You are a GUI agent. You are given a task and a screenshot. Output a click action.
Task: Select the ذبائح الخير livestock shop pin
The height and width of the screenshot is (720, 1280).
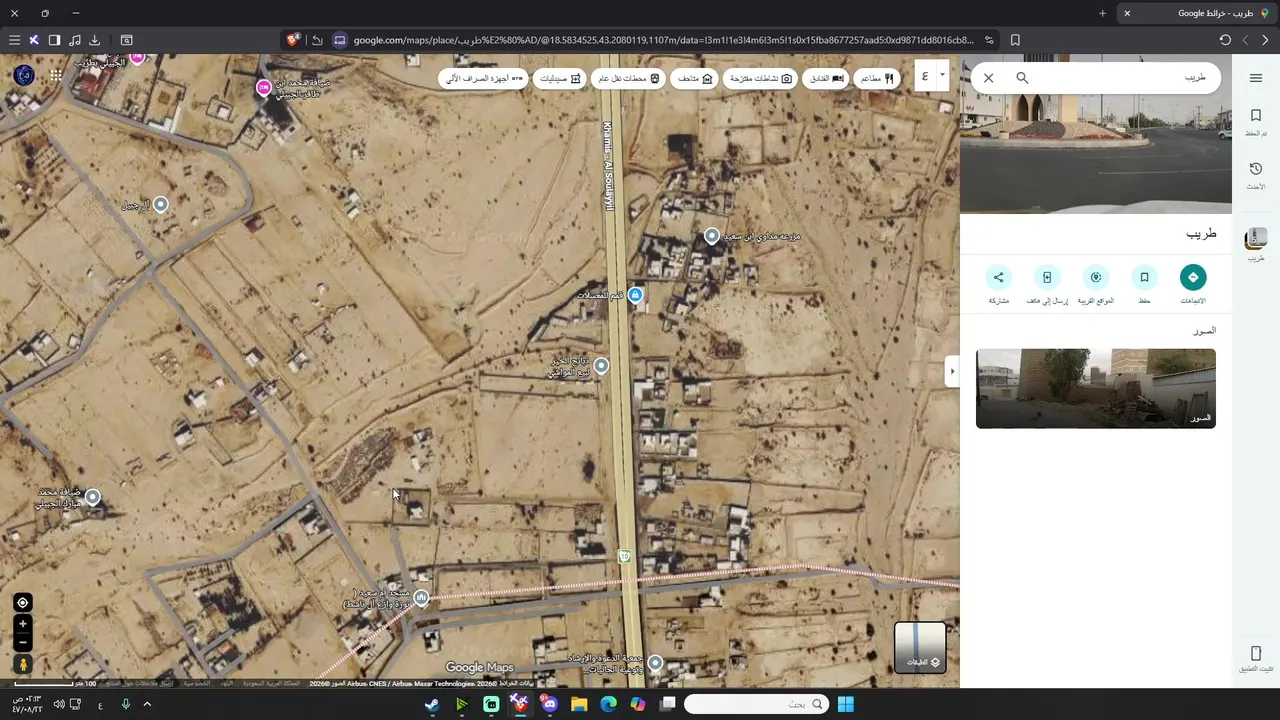point(601,366)
